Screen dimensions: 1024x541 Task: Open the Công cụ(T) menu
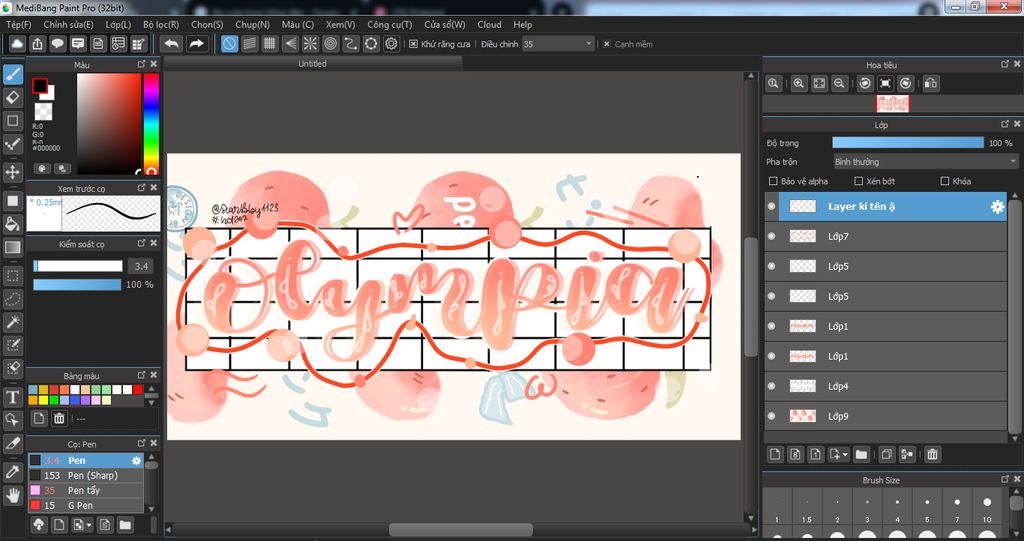pyautogui.click(x=390, y=24)
